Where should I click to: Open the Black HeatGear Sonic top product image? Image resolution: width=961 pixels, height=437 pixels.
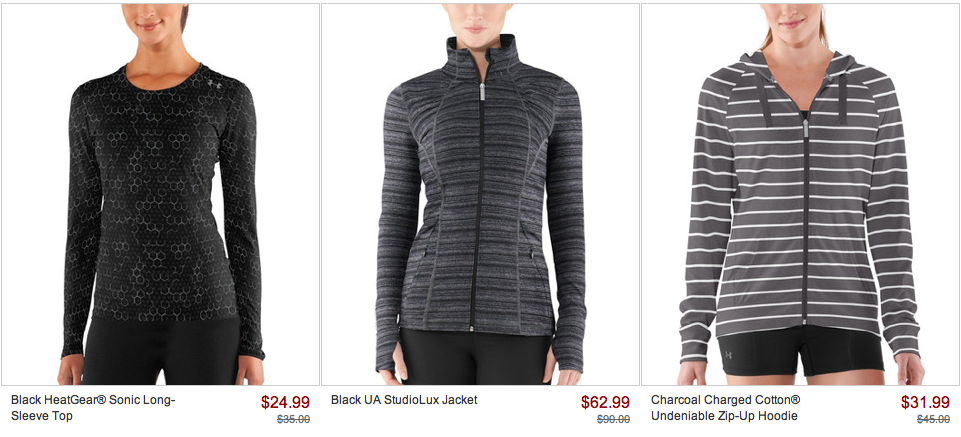(x=160, y=194)
